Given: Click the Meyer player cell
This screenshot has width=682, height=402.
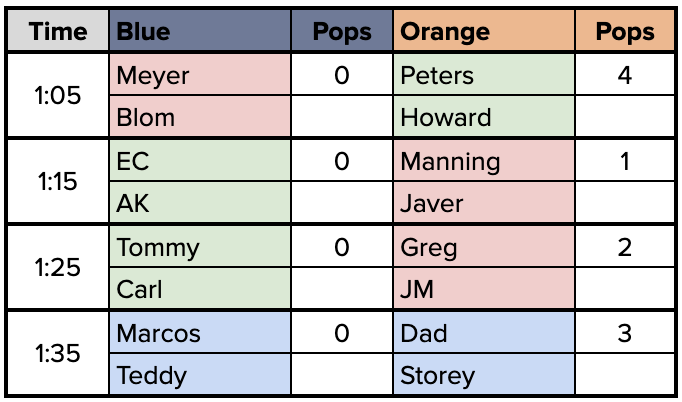Looking at the screenshot, I should 200,74.
